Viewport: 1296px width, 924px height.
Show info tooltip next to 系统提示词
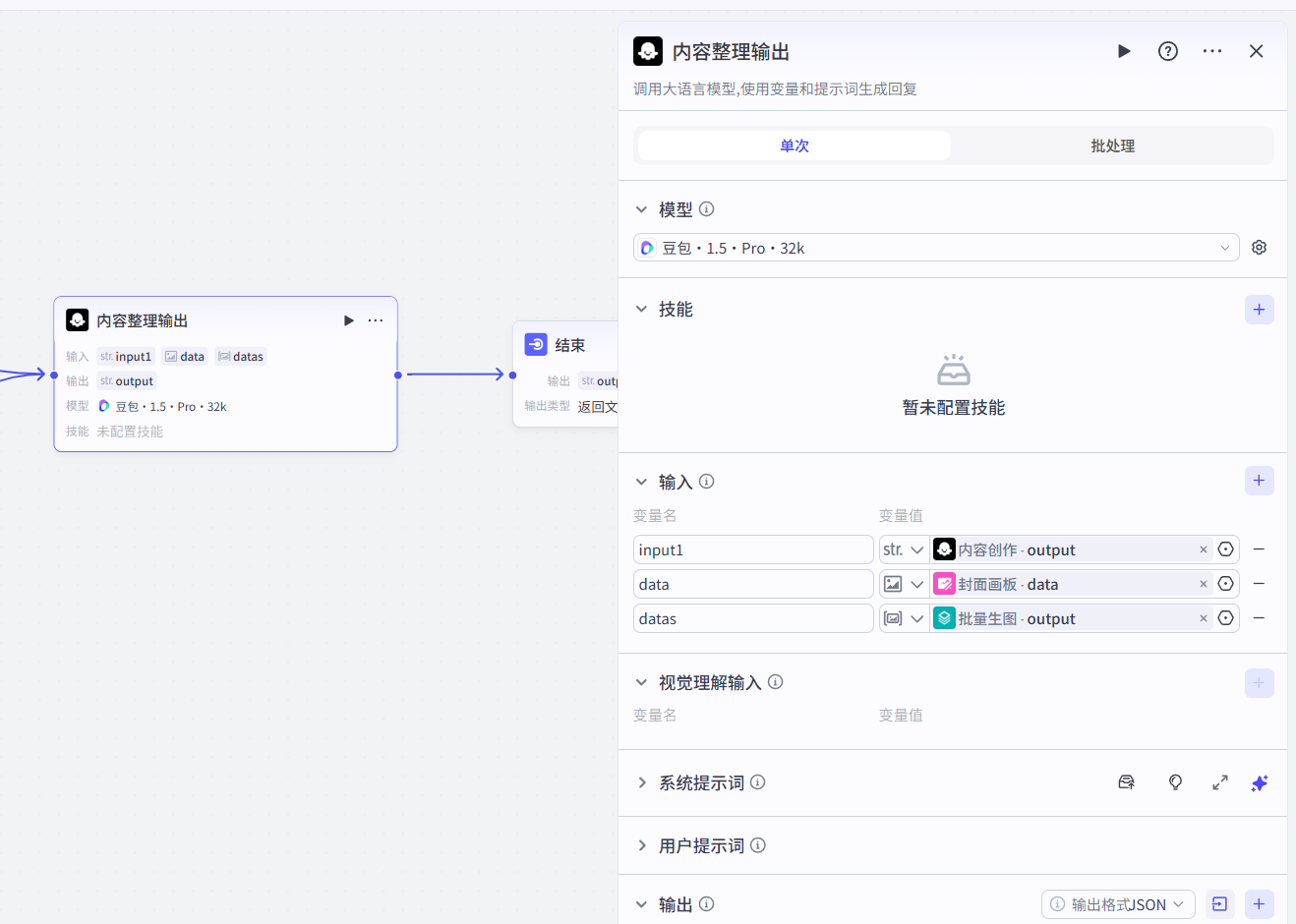click(757, 782)
